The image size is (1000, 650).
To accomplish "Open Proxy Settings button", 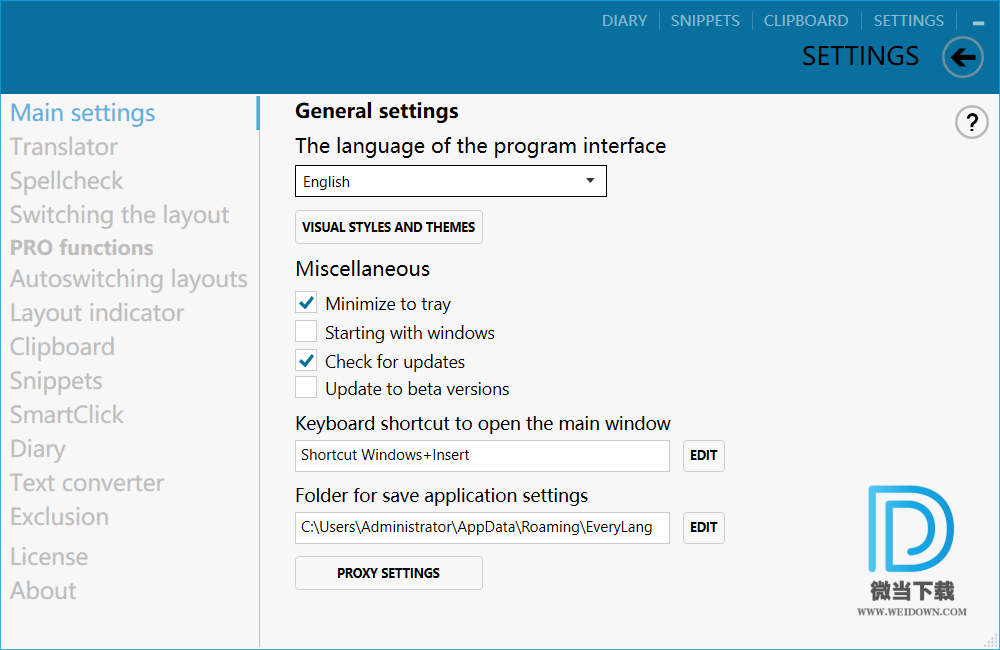I will pos(388,573).
